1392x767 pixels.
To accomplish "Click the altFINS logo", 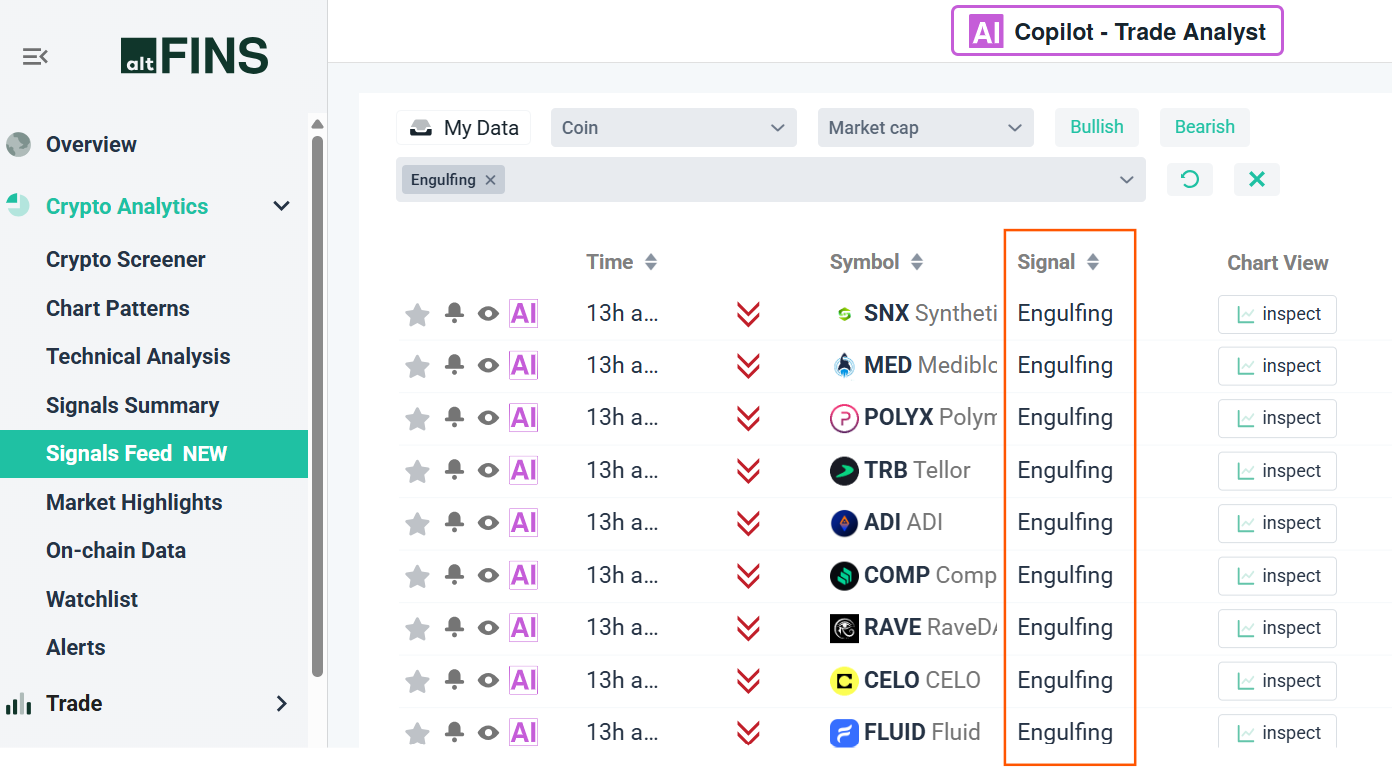I will tap(194, 56).
